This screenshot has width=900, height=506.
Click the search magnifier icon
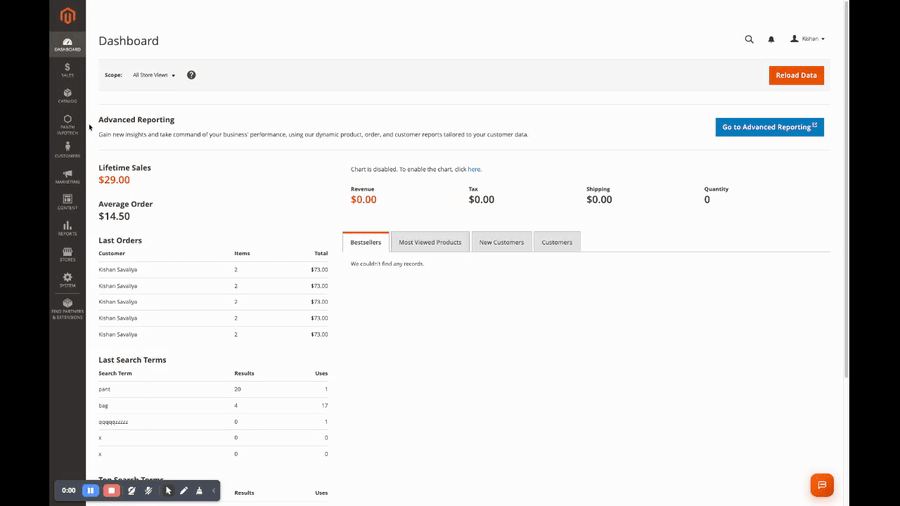click(x=749, y=39)
